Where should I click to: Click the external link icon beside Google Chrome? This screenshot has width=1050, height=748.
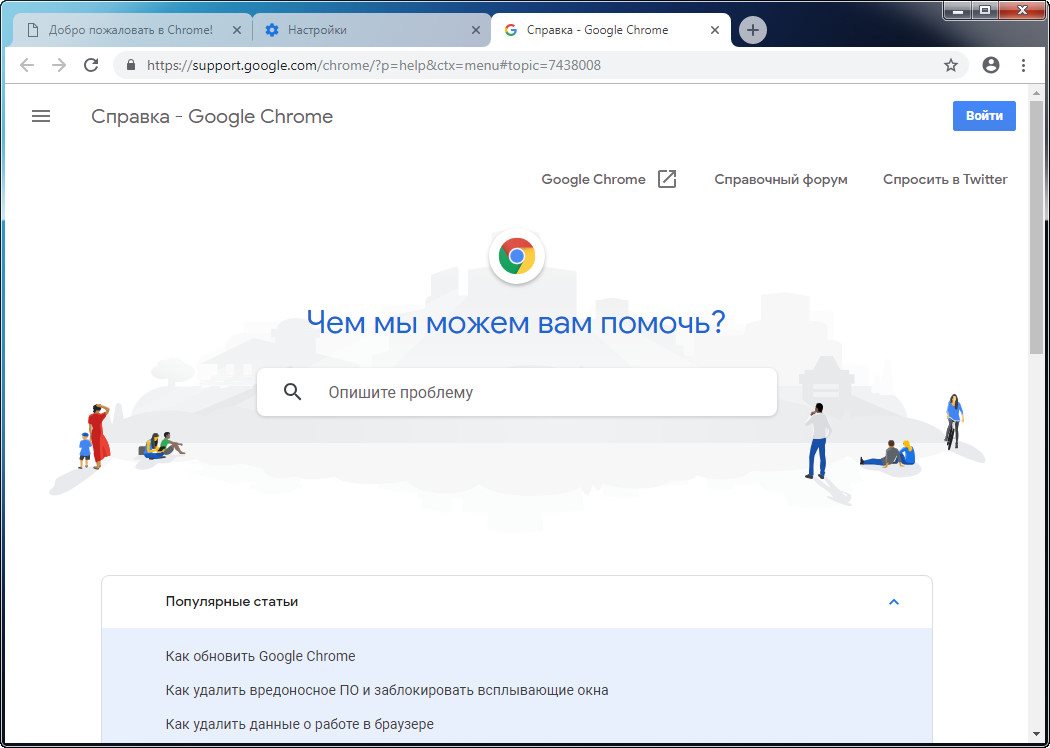(x=667, y=179)
